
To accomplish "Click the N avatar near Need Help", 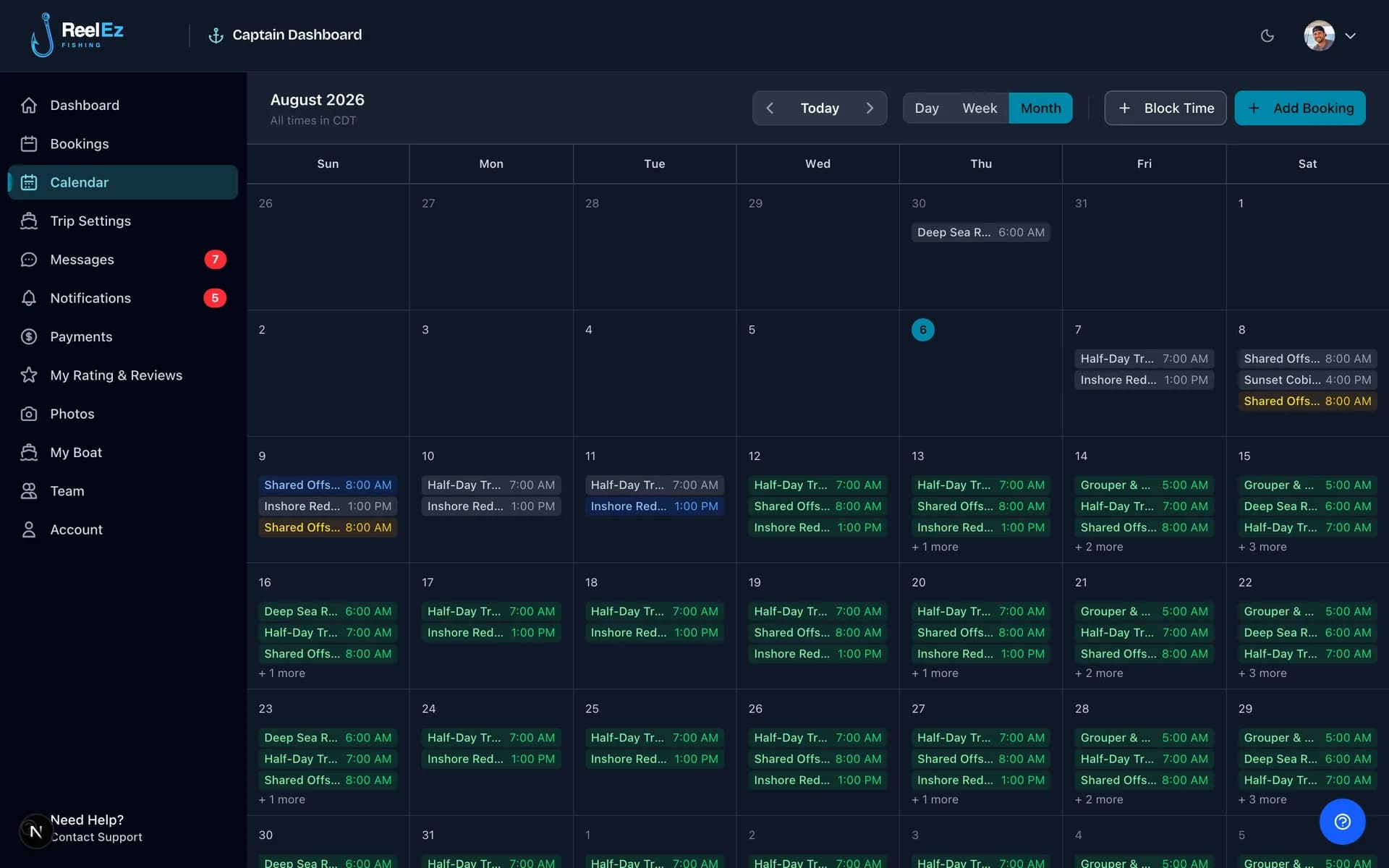I will (x=35, y=832).
